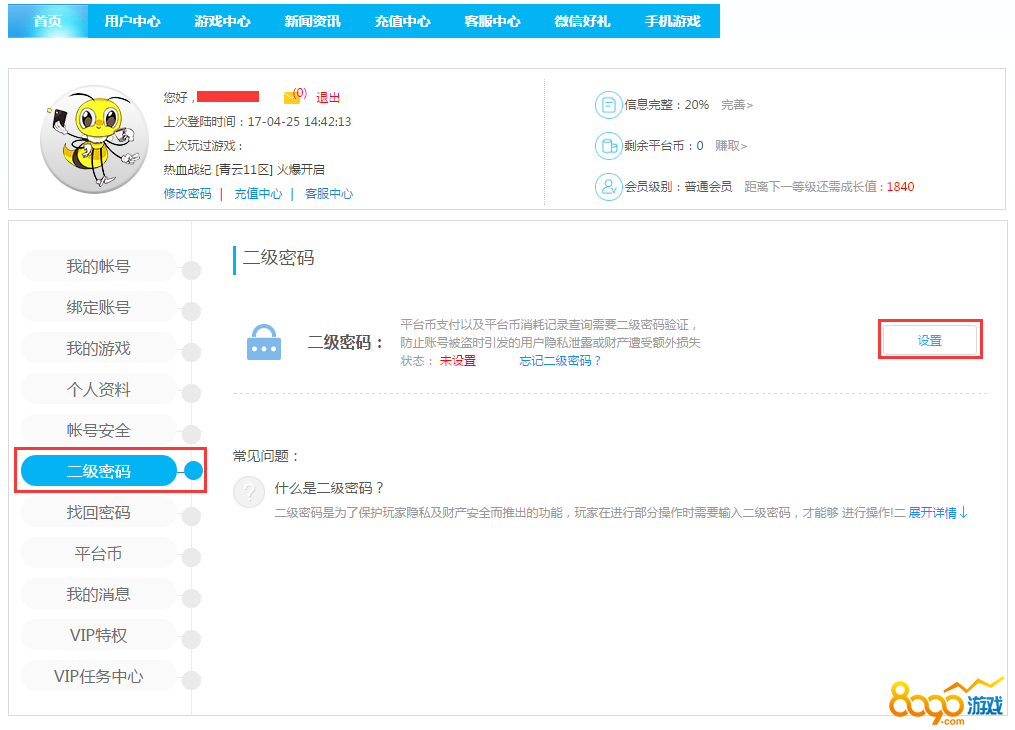Expand details with 展开详情 link

click(938, 513)
